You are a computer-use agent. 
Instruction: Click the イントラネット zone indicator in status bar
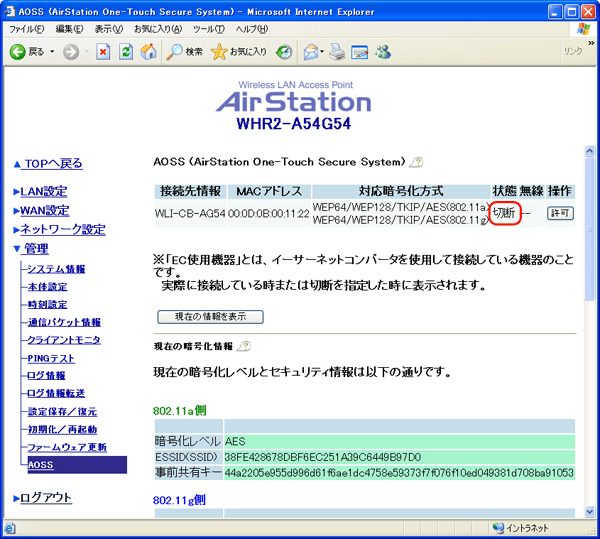[x=520, y=528]
